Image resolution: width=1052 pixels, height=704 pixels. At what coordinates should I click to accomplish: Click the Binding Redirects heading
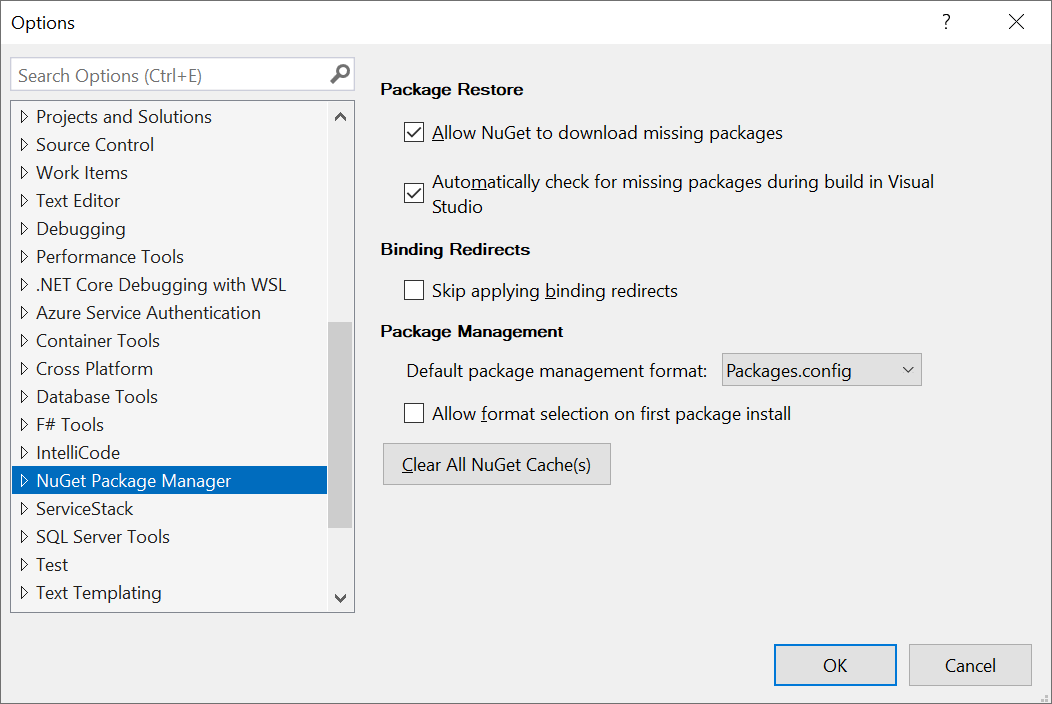tap(455, 250)
